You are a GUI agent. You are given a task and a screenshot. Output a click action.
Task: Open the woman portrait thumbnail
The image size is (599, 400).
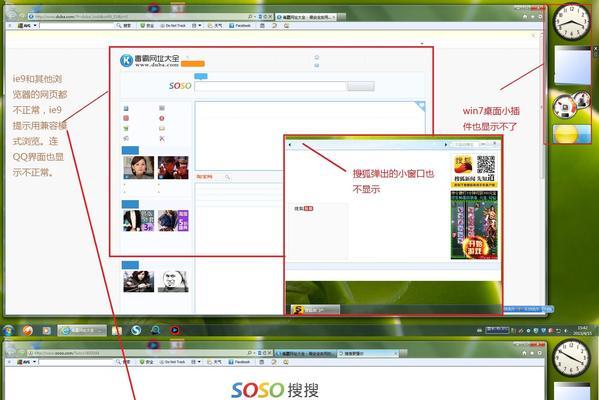tap(138, 167)
